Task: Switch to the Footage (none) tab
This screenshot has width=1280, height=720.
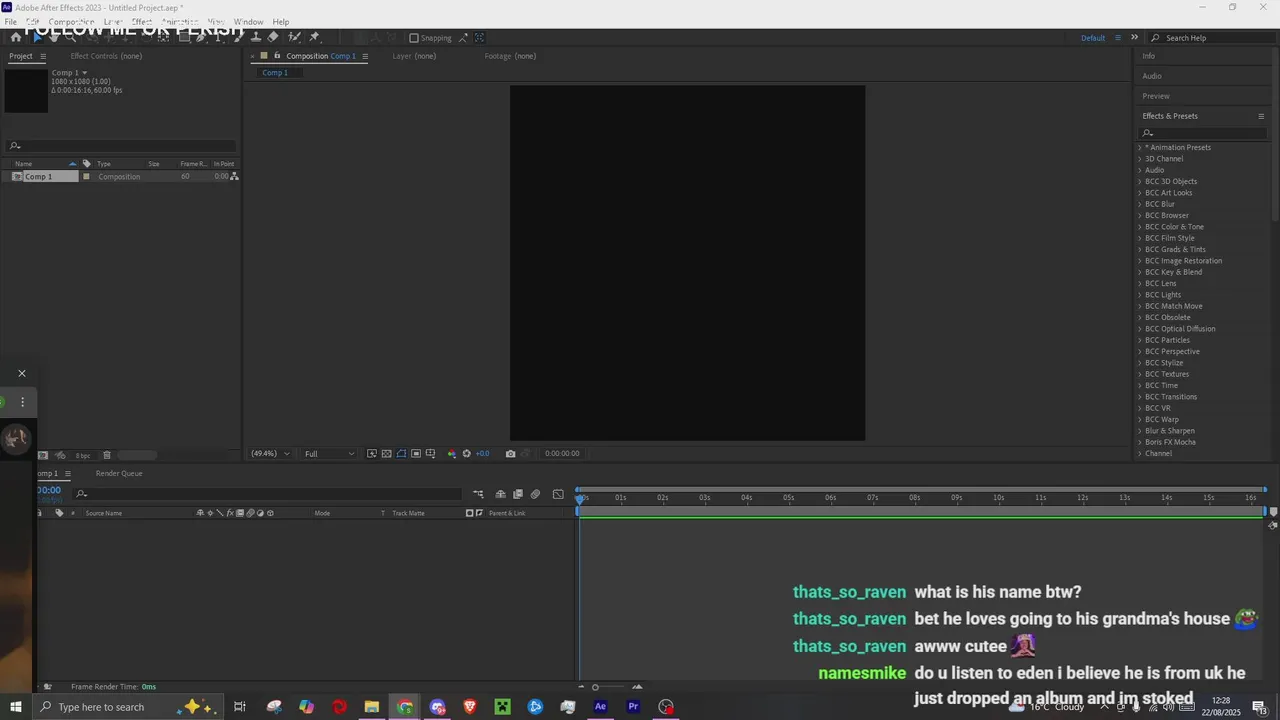Action: click(x=510, y=56)
